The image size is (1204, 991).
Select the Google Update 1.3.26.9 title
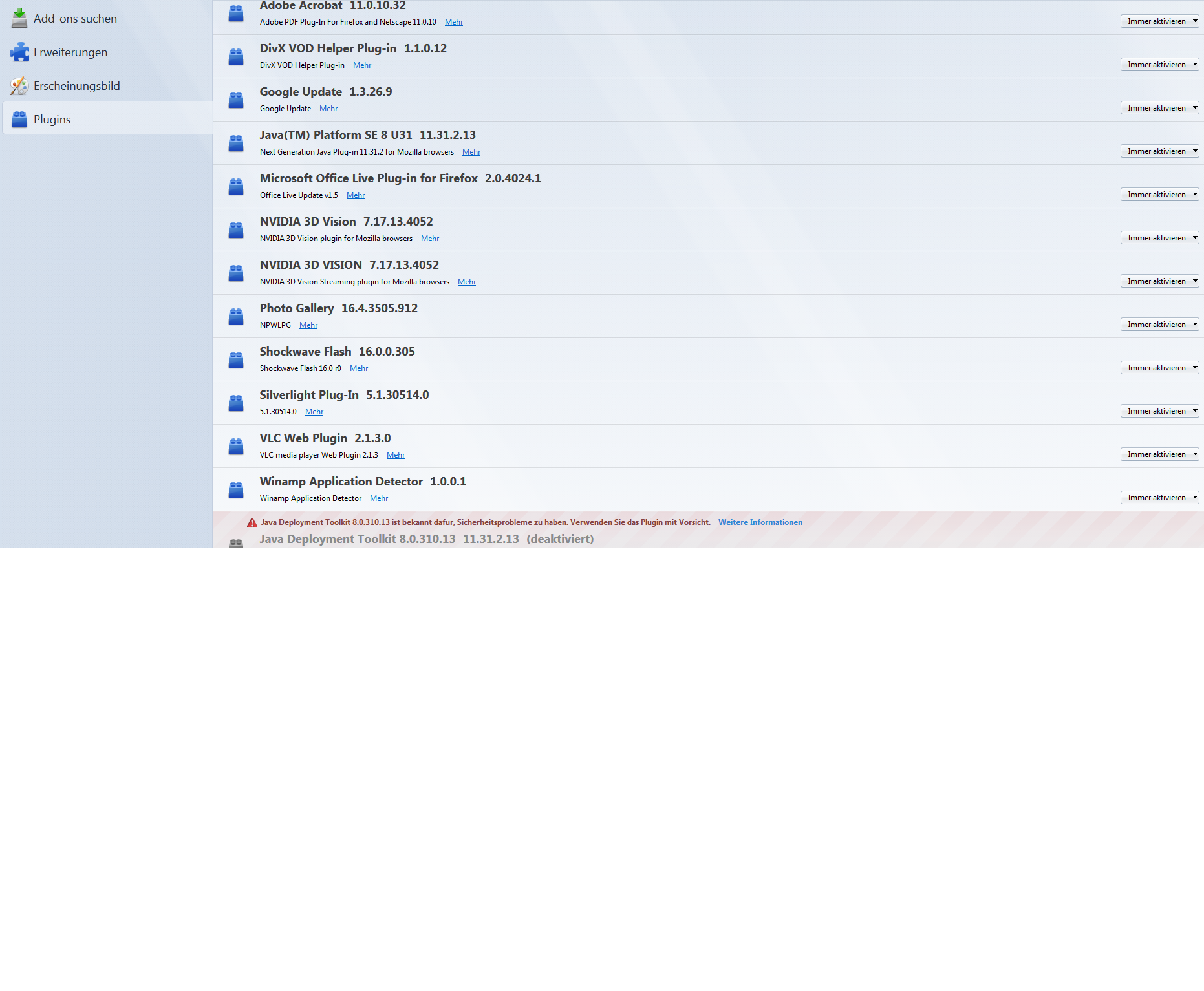[326, 92]
